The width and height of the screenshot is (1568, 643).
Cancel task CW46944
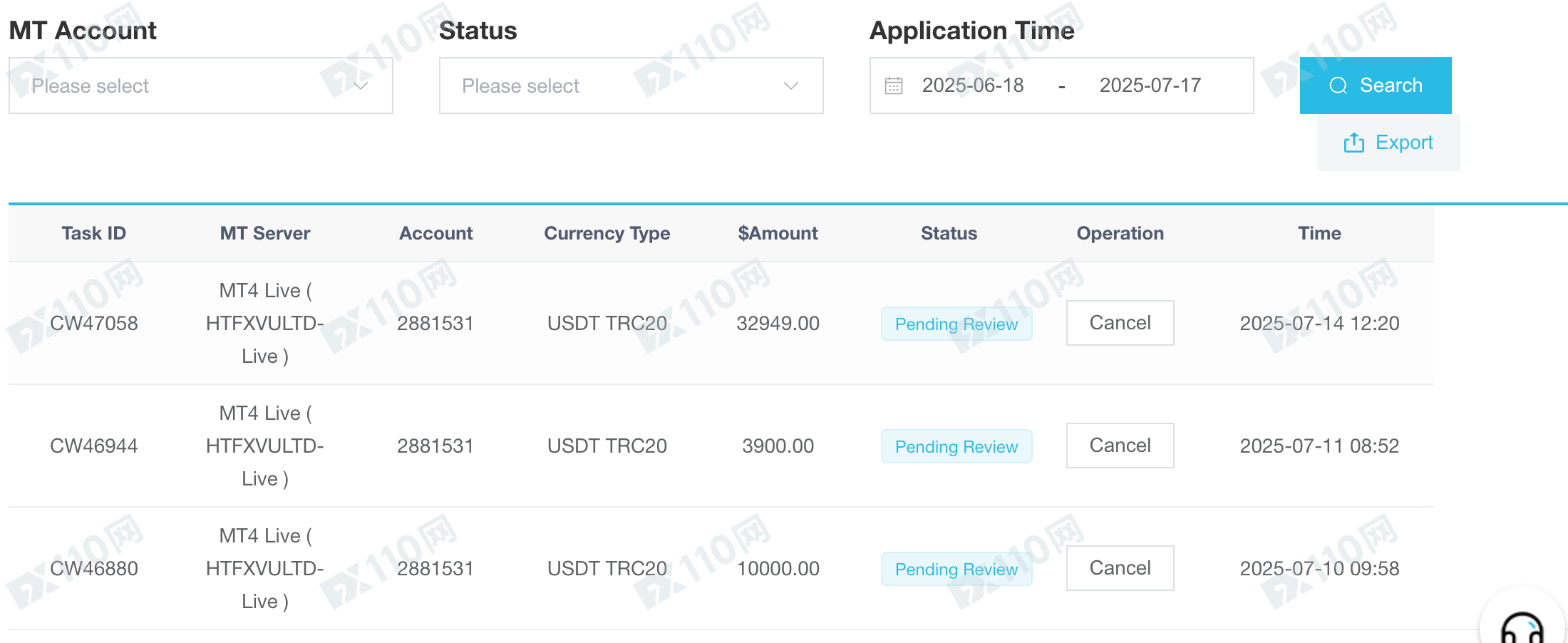click(x=1120, y=446)
